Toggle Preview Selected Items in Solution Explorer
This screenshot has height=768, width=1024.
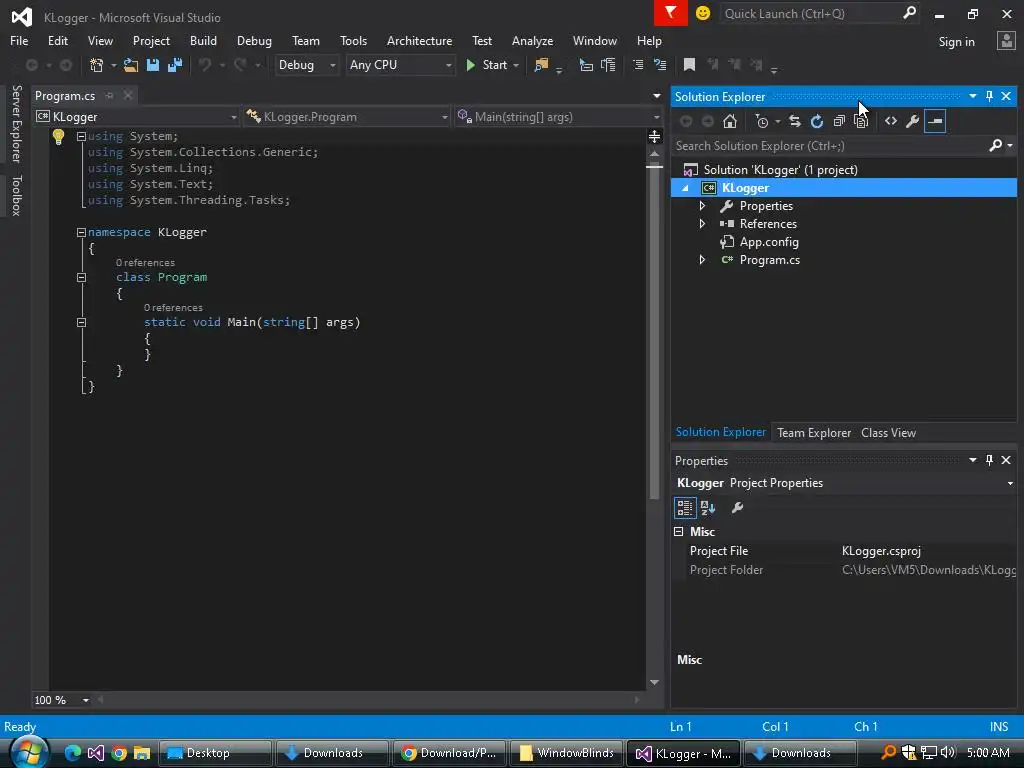point(935,121)
